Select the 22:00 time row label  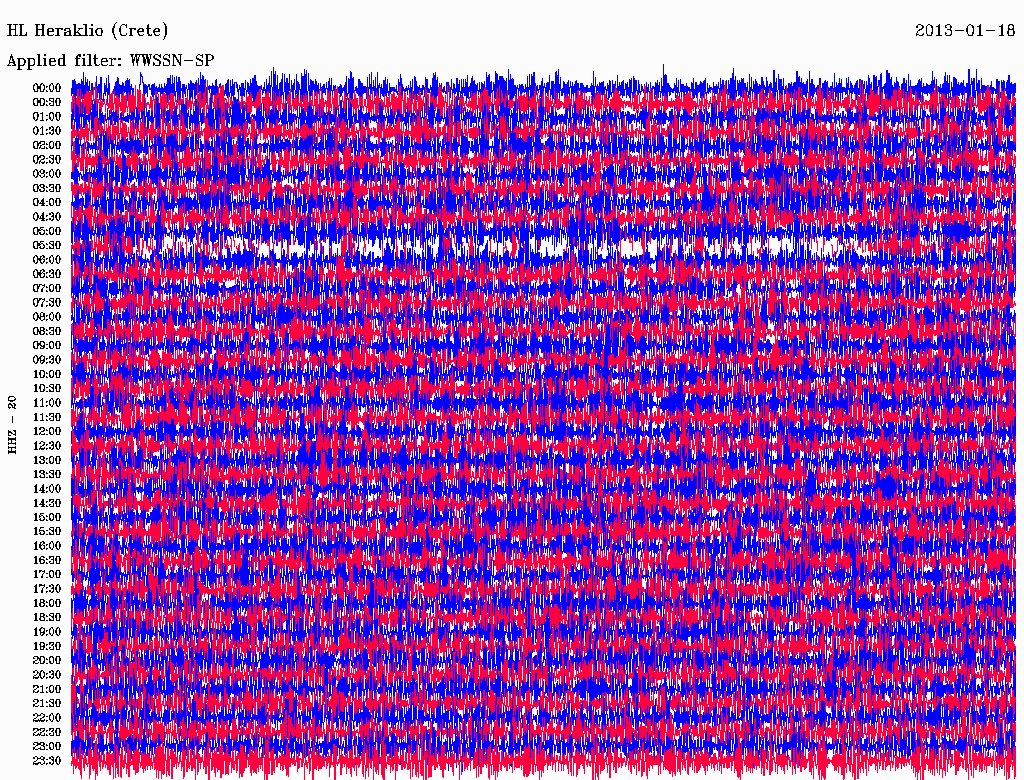point(47,718)
